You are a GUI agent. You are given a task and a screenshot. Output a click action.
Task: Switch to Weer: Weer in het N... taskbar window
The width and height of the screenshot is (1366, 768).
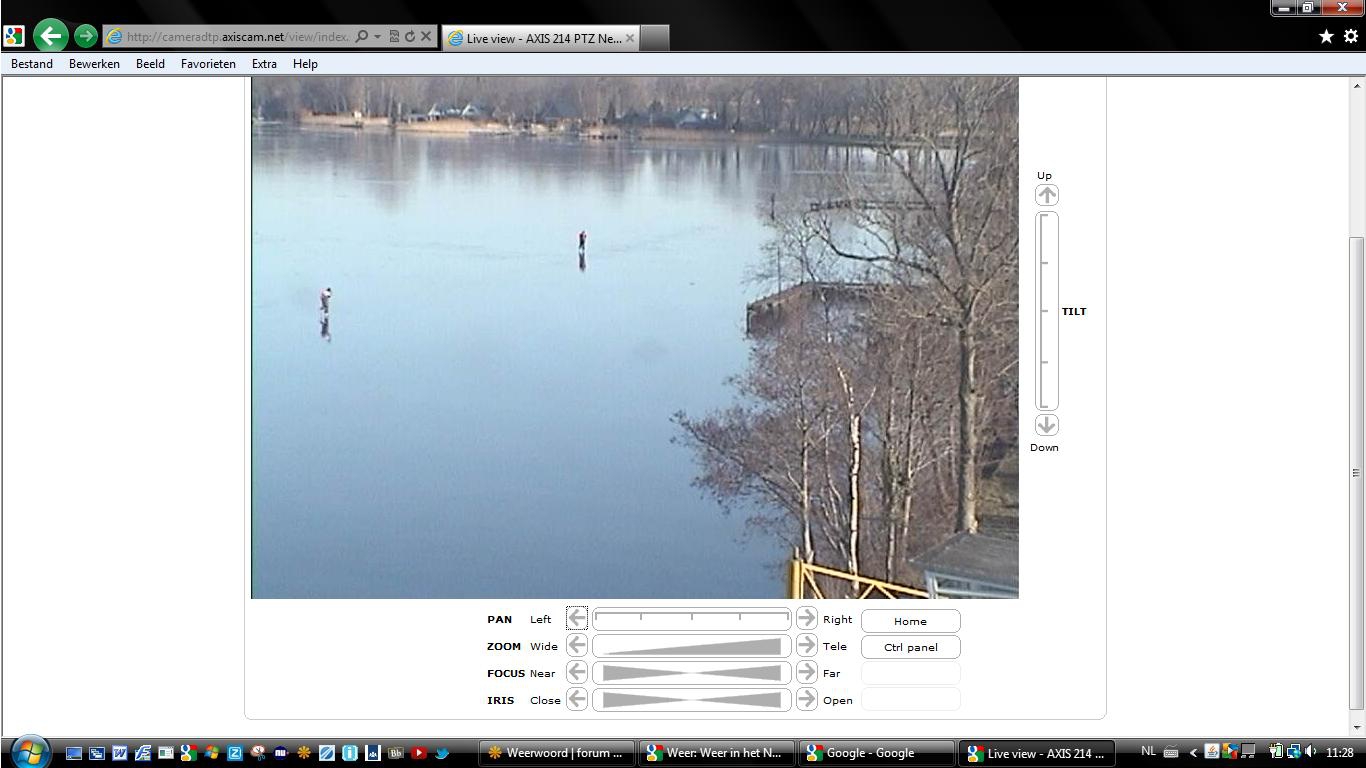coord(716,753)
